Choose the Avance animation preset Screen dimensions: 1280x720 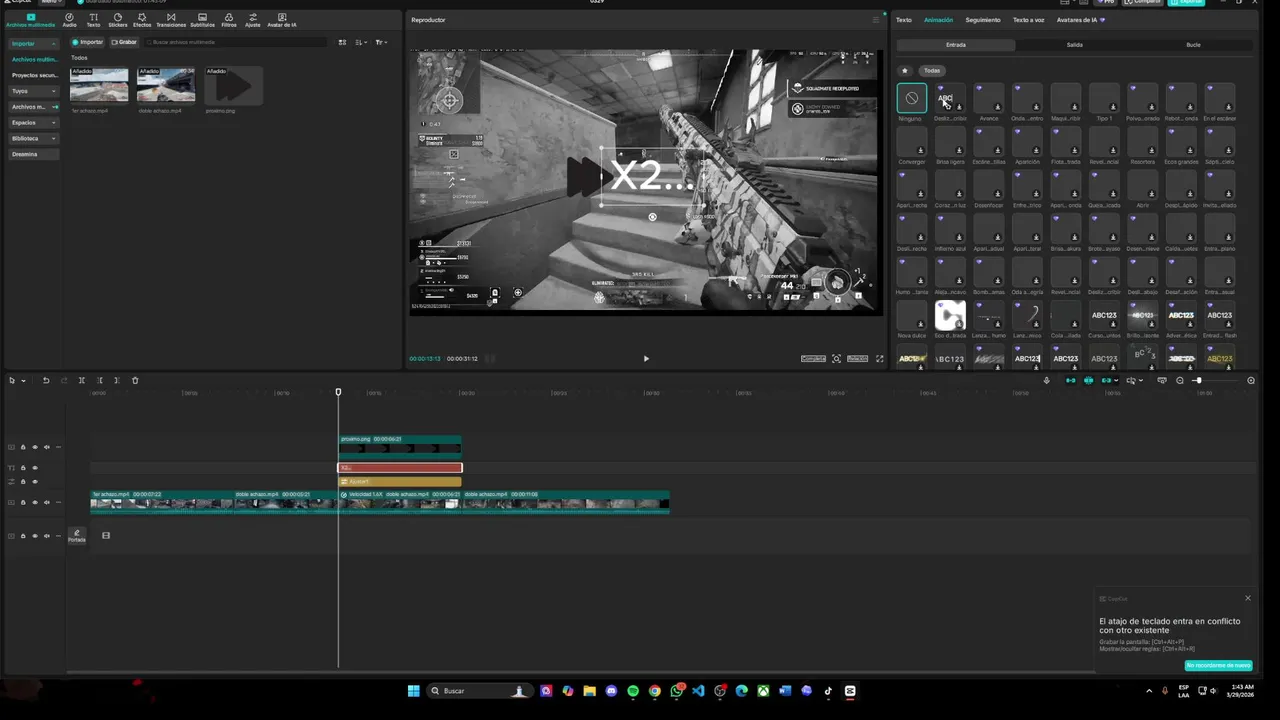click(989, 98)
